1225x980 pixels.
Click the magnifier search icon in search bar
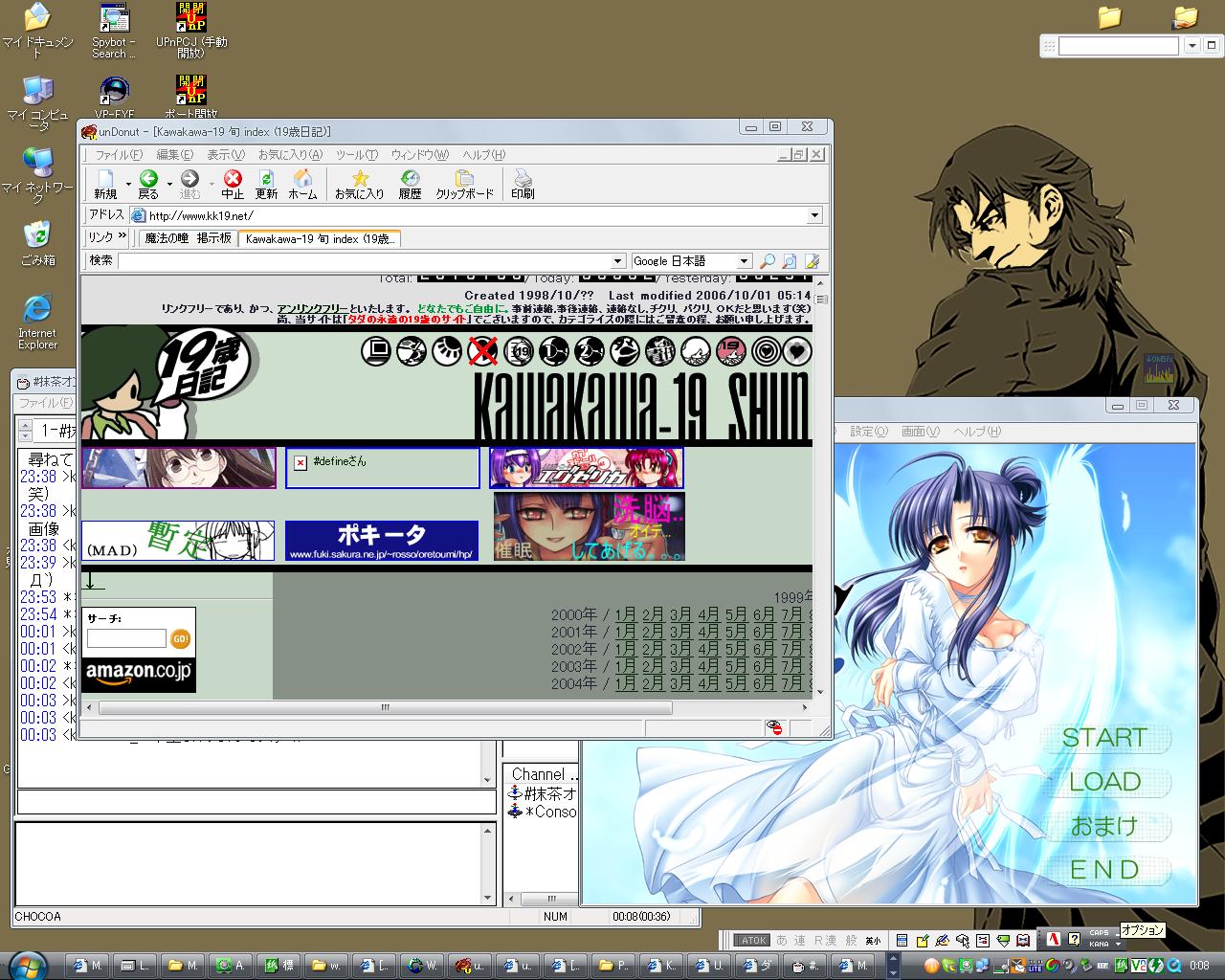767,261
